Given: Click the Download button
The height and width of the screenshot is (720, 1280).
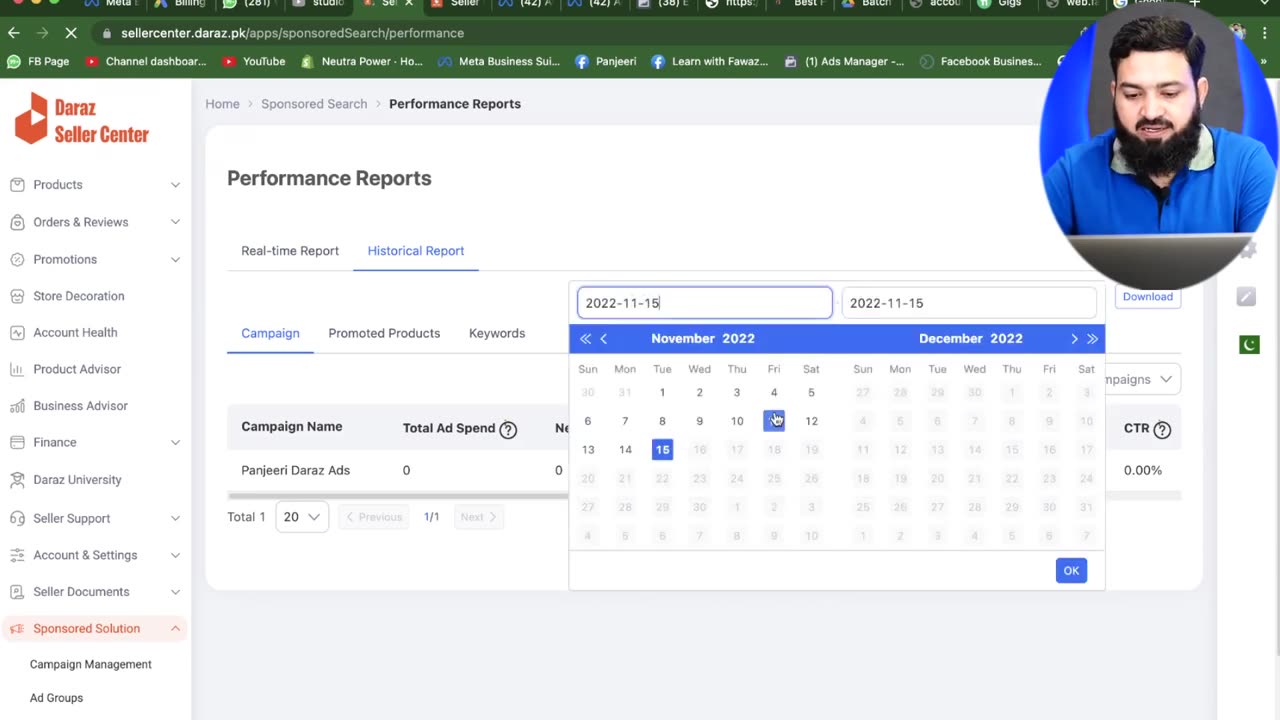Looking at the screenshot, I should [1147, 296].
